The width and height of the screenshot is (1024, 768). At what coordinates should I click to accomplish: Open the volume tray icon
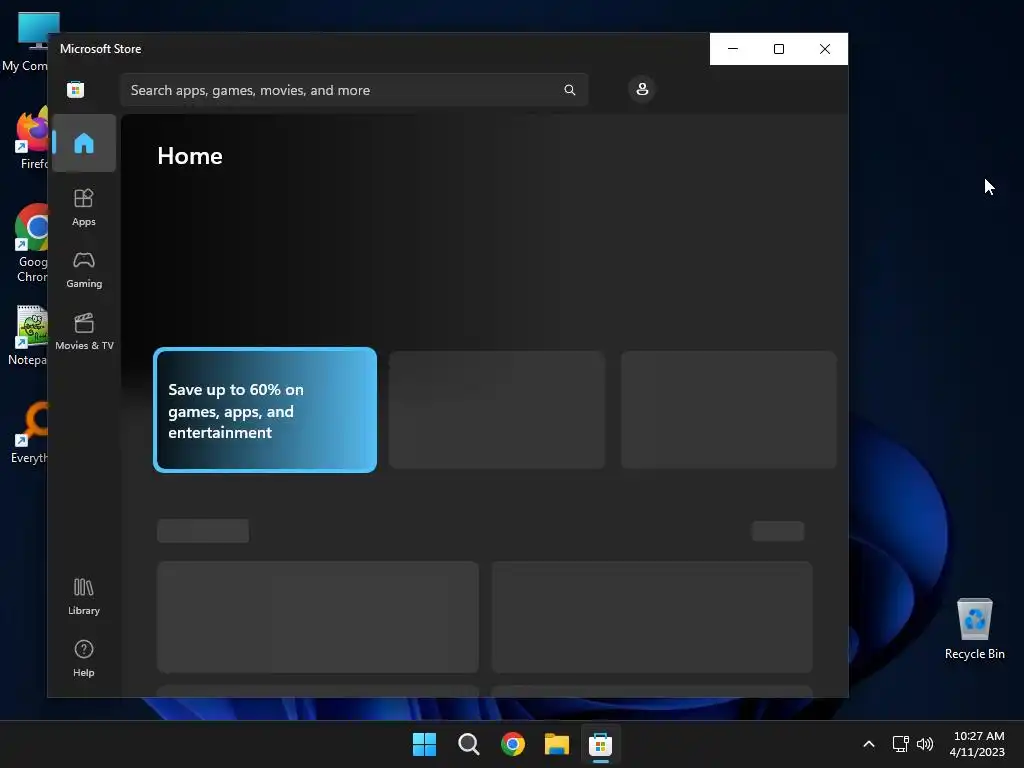(x=925, y=744)
